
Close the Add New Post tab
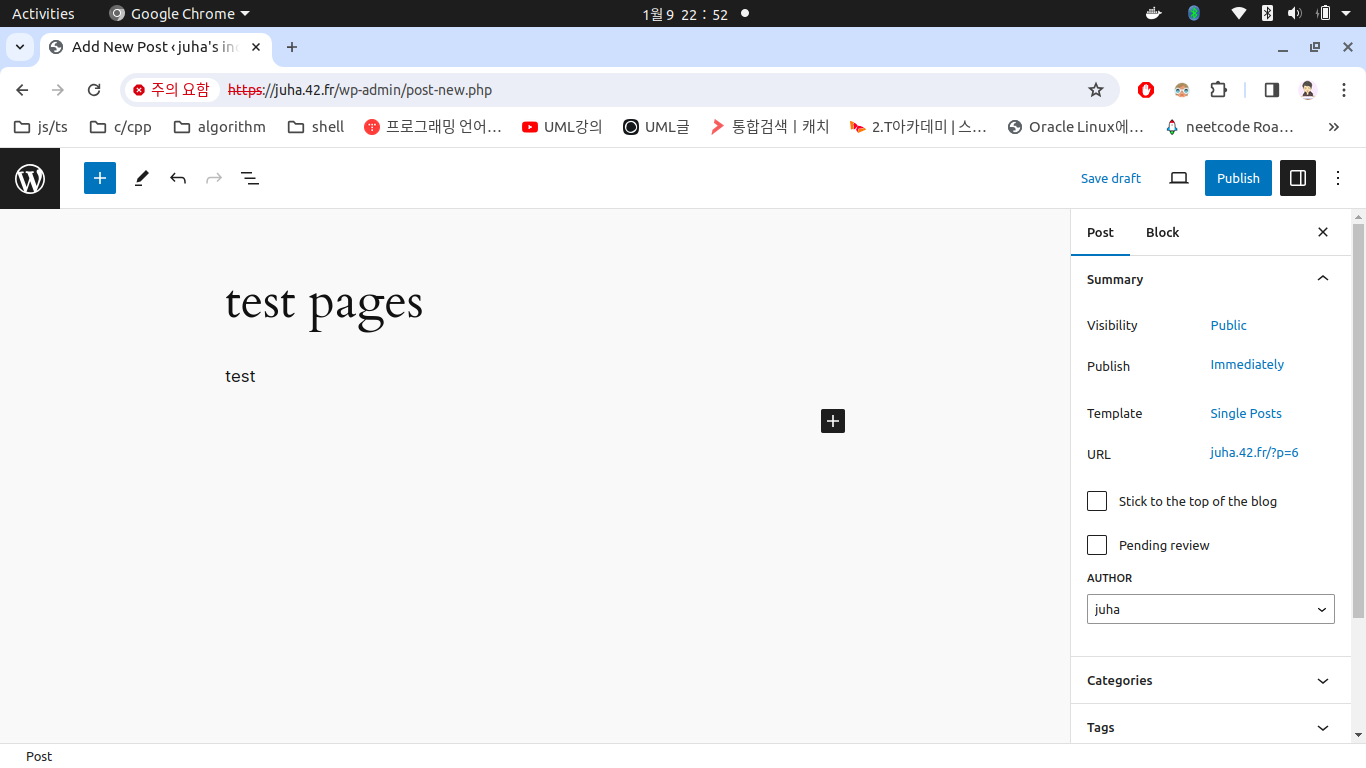click(257, 47)
